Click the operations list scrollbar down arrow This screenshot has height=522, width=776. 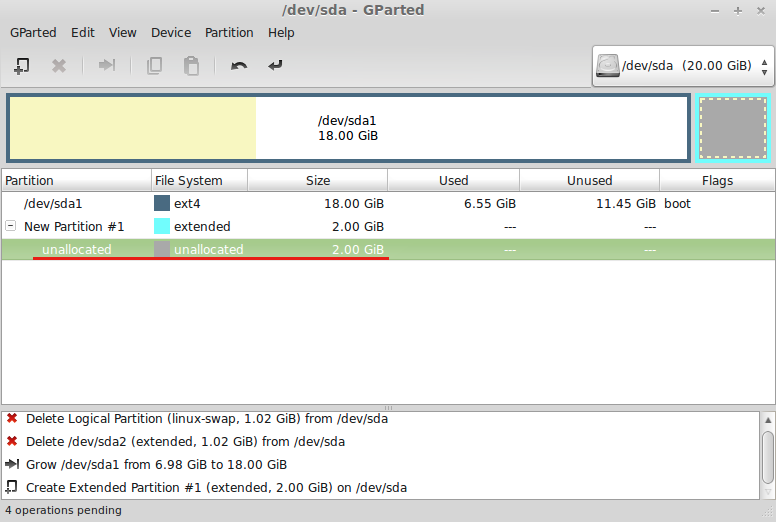(x=768, y=492)
